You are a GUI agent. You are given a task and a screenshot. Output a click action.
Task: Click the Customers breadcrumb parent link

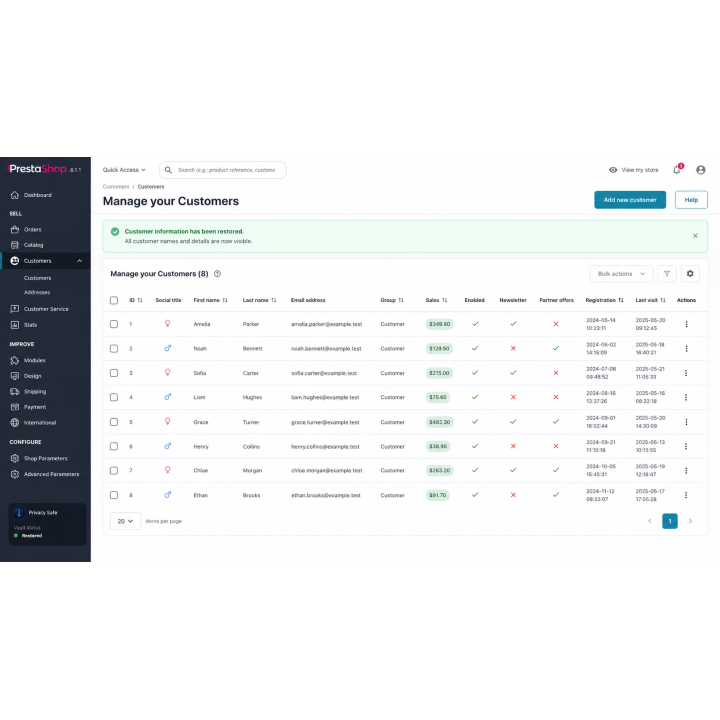(x=116, y=187)
